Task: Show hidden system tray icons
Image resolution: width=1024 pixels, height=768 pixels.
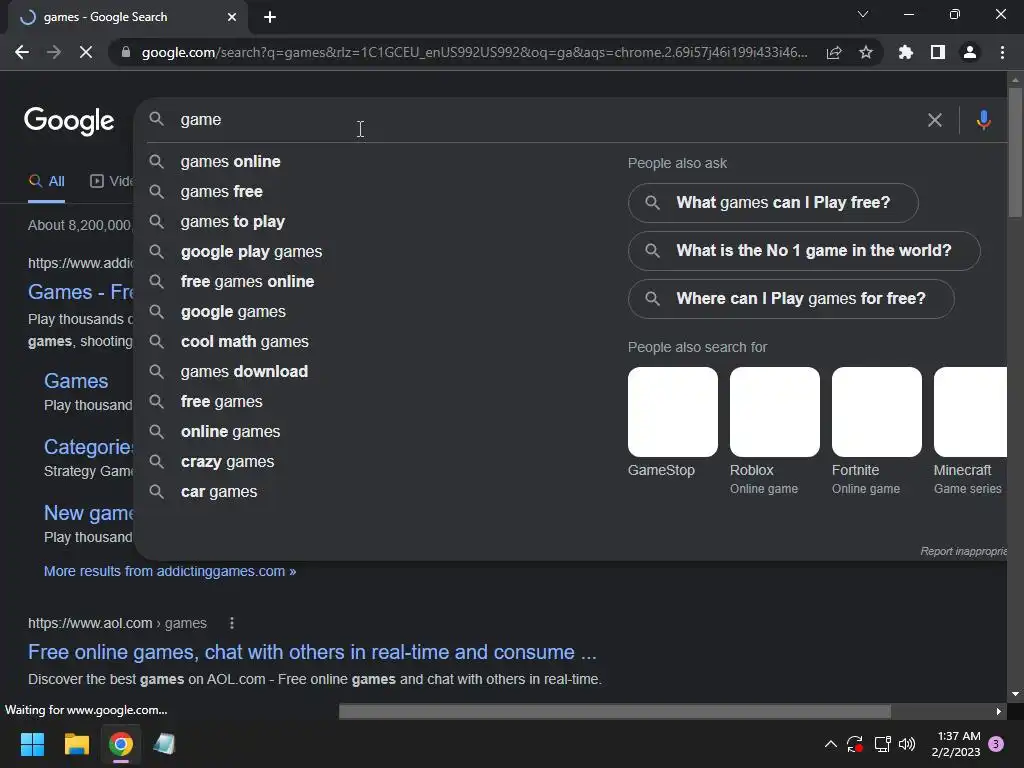Action: coord(831,744)
